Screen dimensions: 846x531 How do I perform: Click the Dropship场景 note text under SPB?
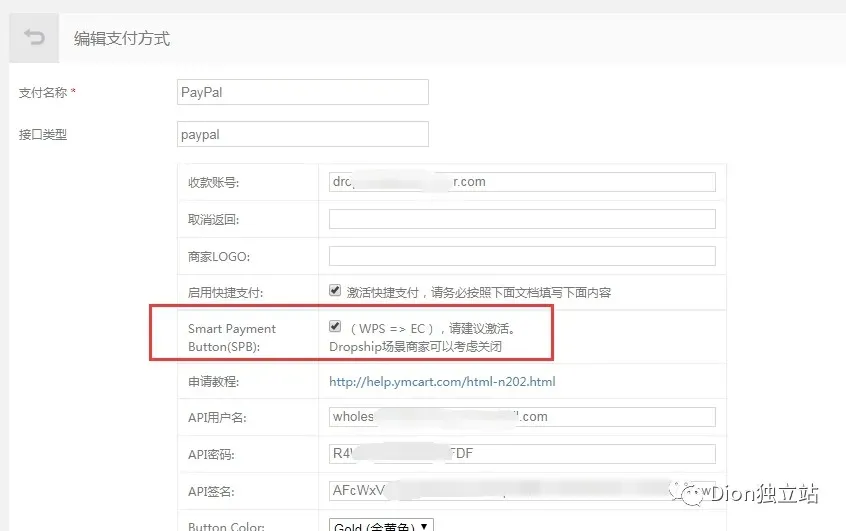[x=415, y=347]
